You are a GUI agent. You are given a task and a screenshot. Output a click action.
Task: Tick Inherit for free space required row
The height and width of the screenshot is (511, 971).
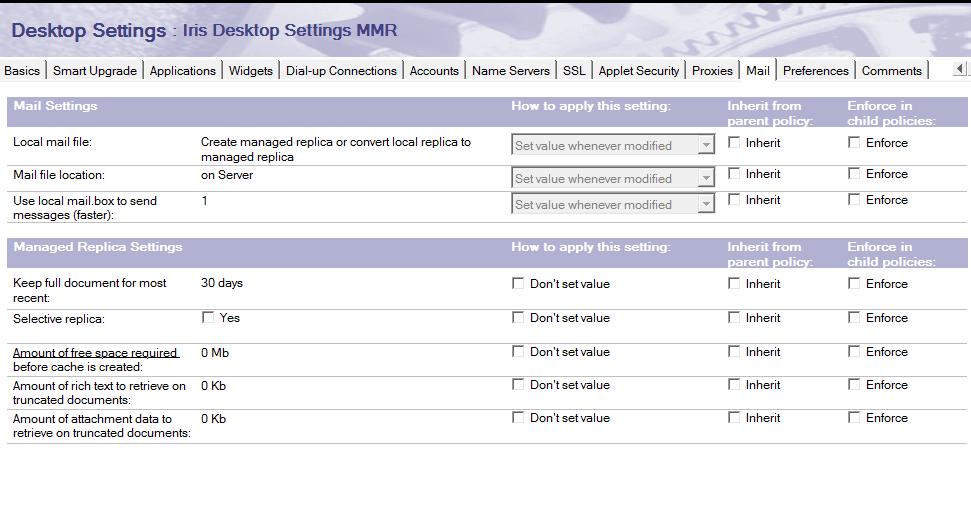(734, 351)
